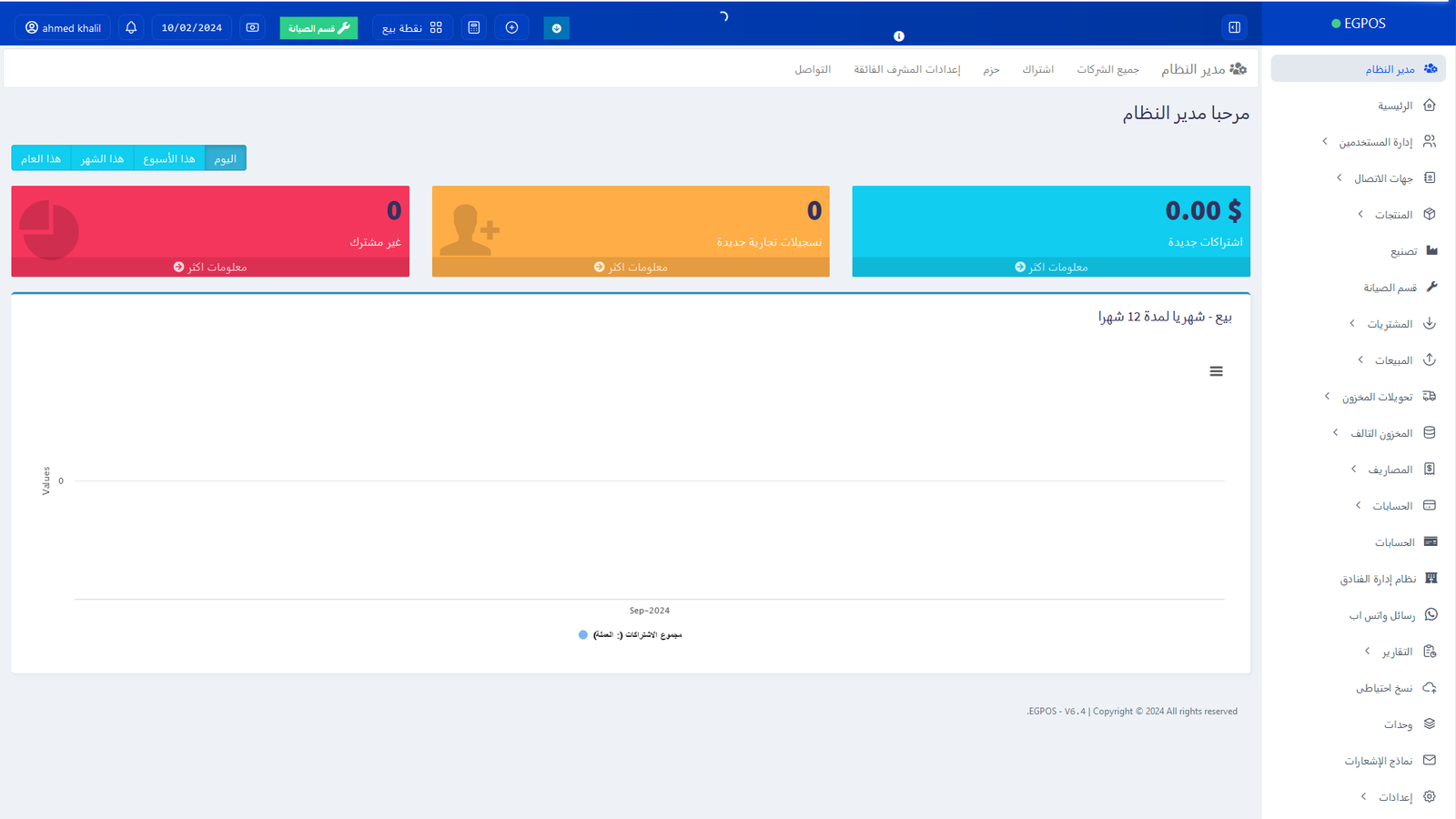Expand المخزون التالف chevron
The height and width of the screenshot is (819, 1456).
pos(1336,432)
